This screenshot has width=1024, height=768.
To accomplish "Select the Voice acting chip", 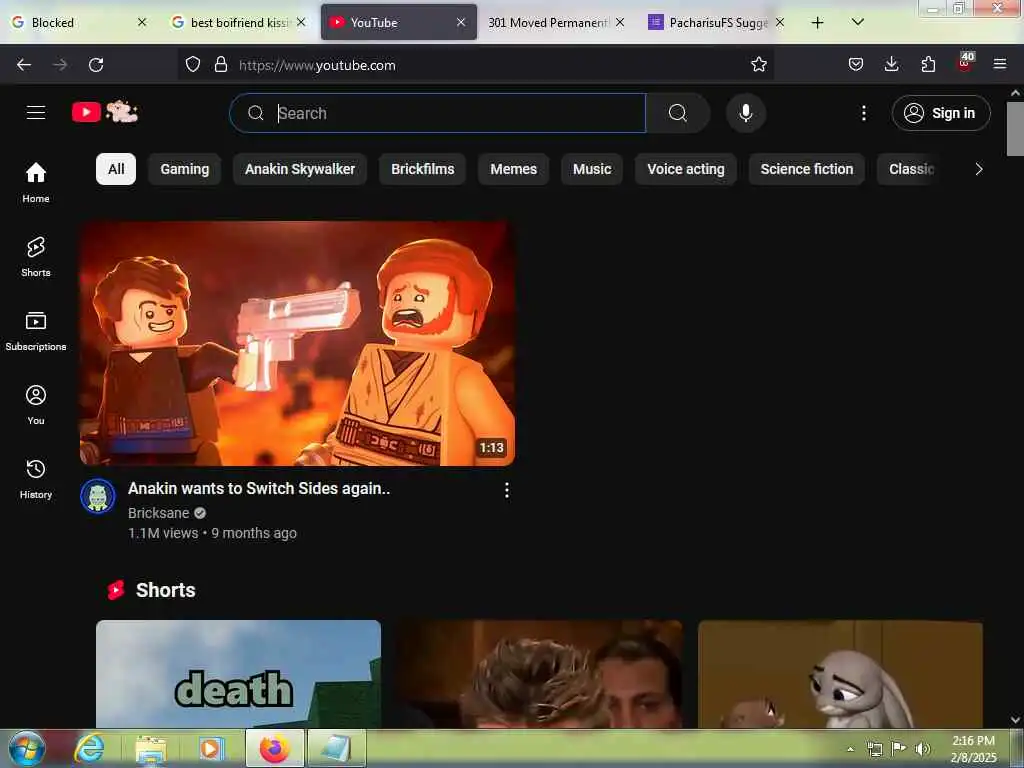I will 686,169.
